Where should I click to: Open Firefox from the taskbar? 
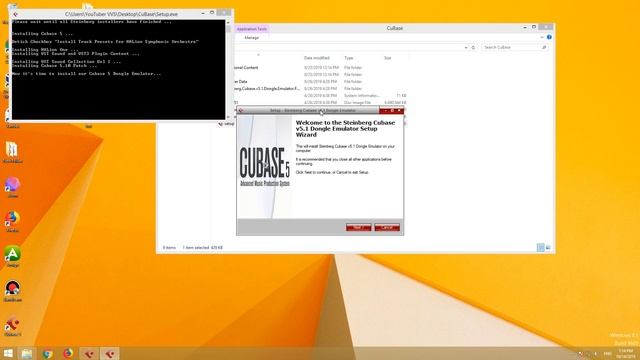[x=68, y=353]
